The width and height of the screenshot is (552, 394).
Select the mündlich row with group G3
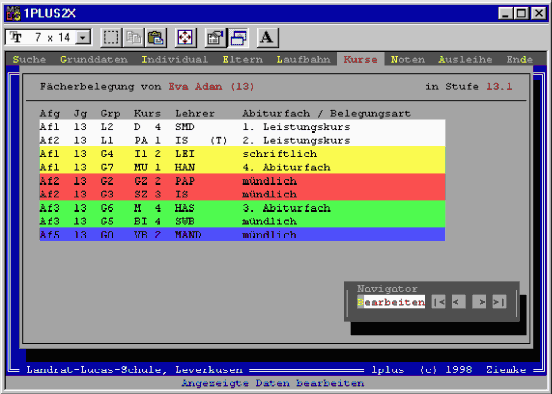[x=242, y=194]
